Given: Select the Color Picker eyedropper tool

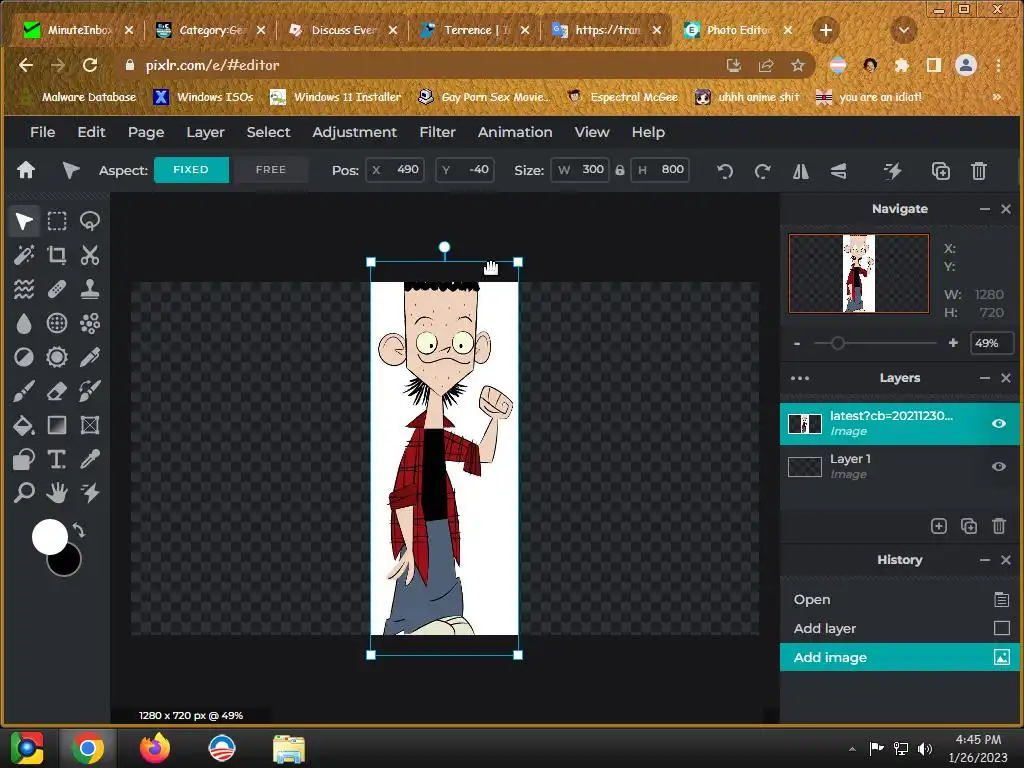Looking at the screenshot, I should pyautogui.click(x=89, y=459).
